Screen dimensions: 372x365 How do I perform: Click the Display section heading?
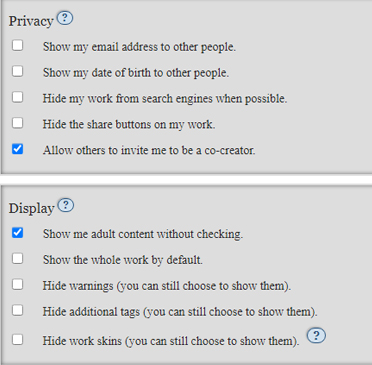[x=32, y=209]
